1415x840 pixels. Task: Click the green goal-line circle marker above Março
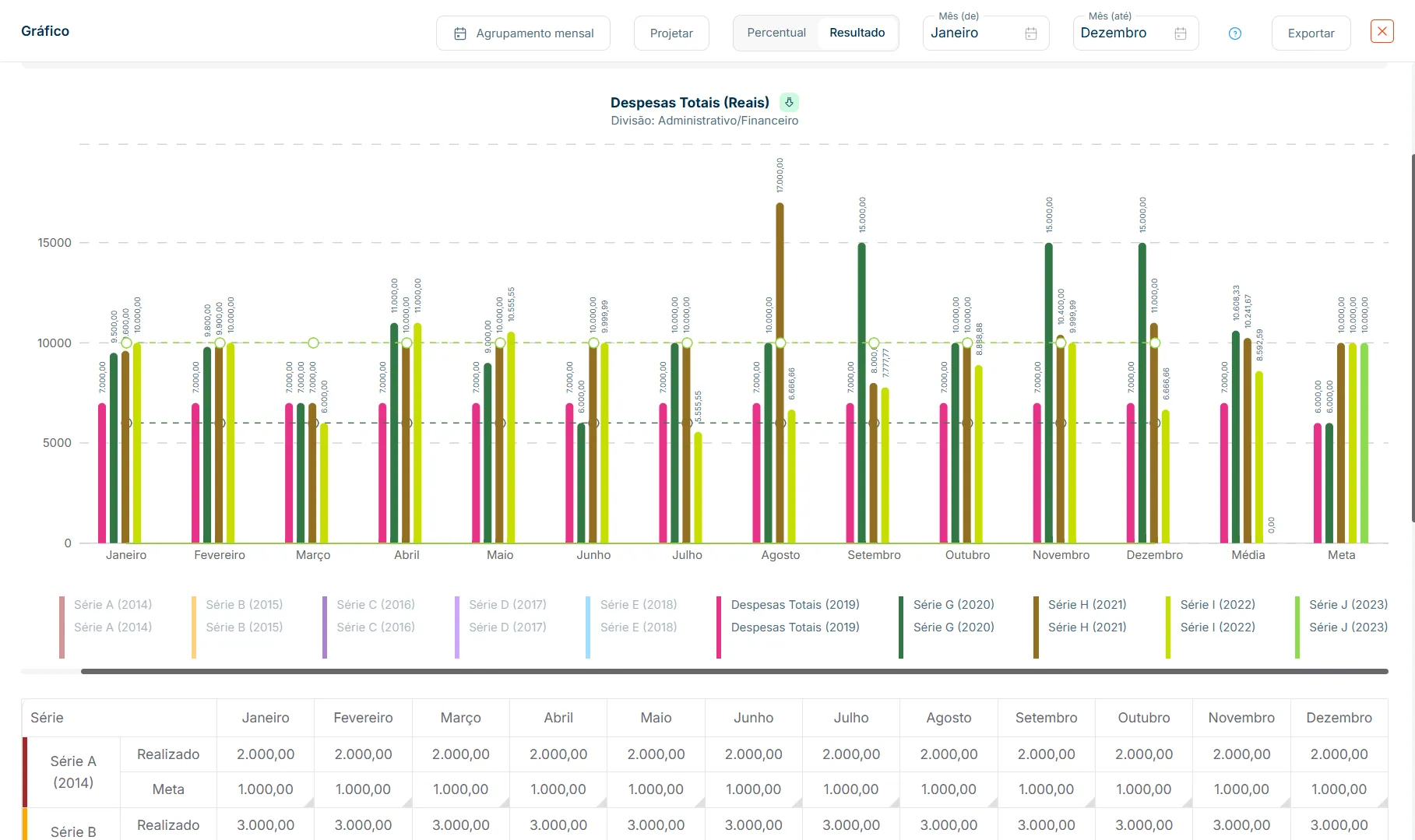tap(313, 343)
